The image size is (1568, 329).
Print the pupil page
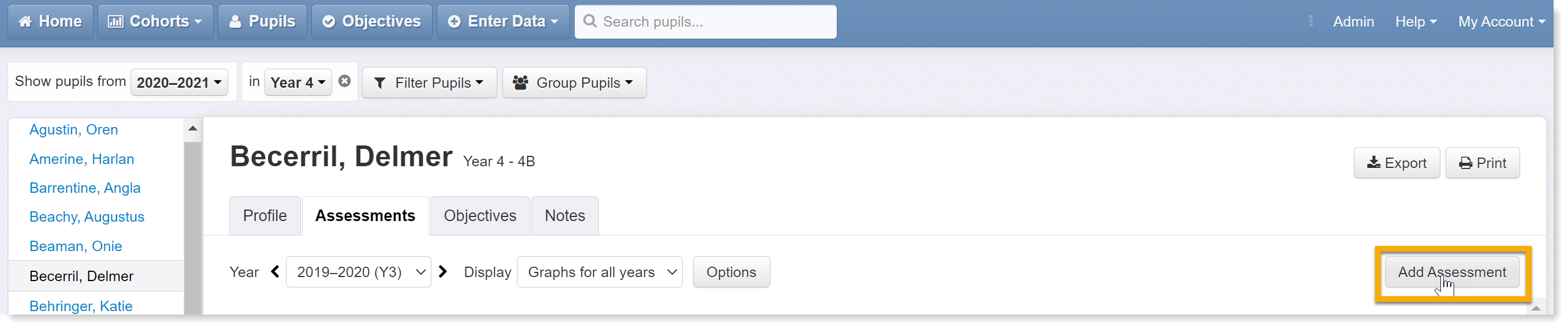click(1482, 163)
